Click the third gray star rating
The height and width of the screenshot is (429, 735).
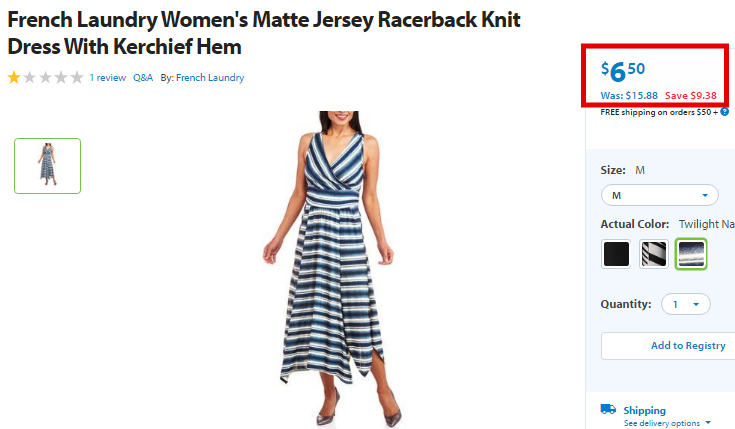click(45, 77)
